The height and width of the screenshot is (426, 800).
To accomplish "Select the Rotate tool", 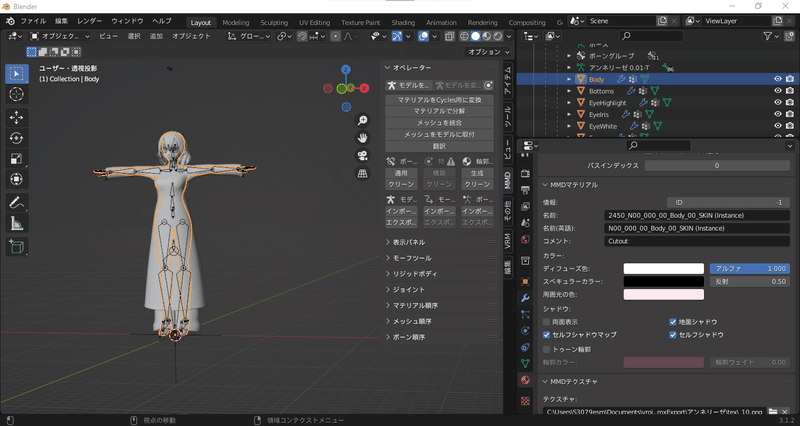I will pos(16,138).
